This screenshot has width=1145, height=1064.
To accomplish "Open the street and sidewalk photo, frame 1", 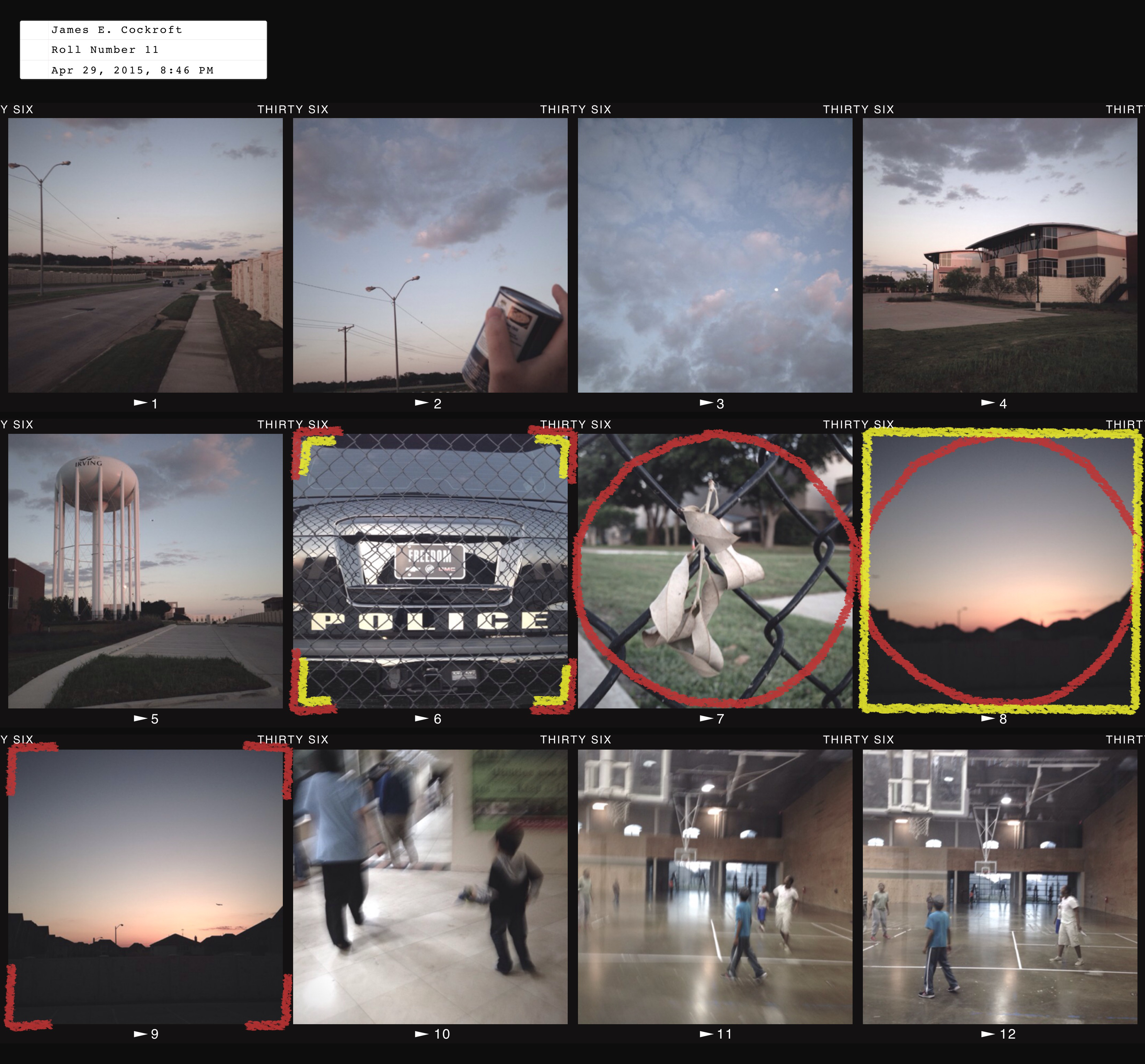I will click(x=145, y=255).
